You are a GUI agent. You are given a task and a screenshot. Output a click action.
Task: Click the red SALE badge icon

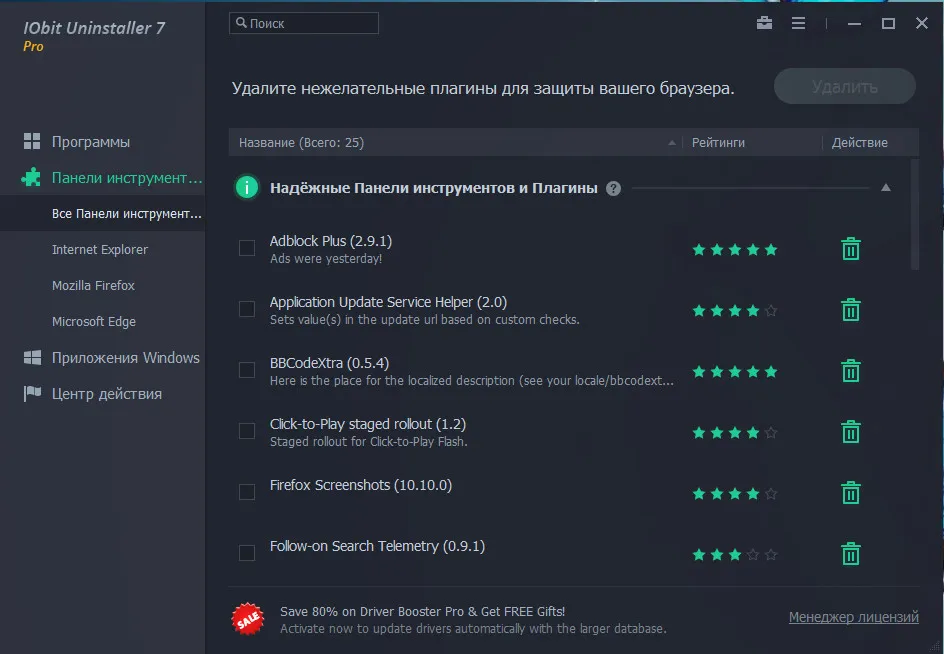point(247,619)
